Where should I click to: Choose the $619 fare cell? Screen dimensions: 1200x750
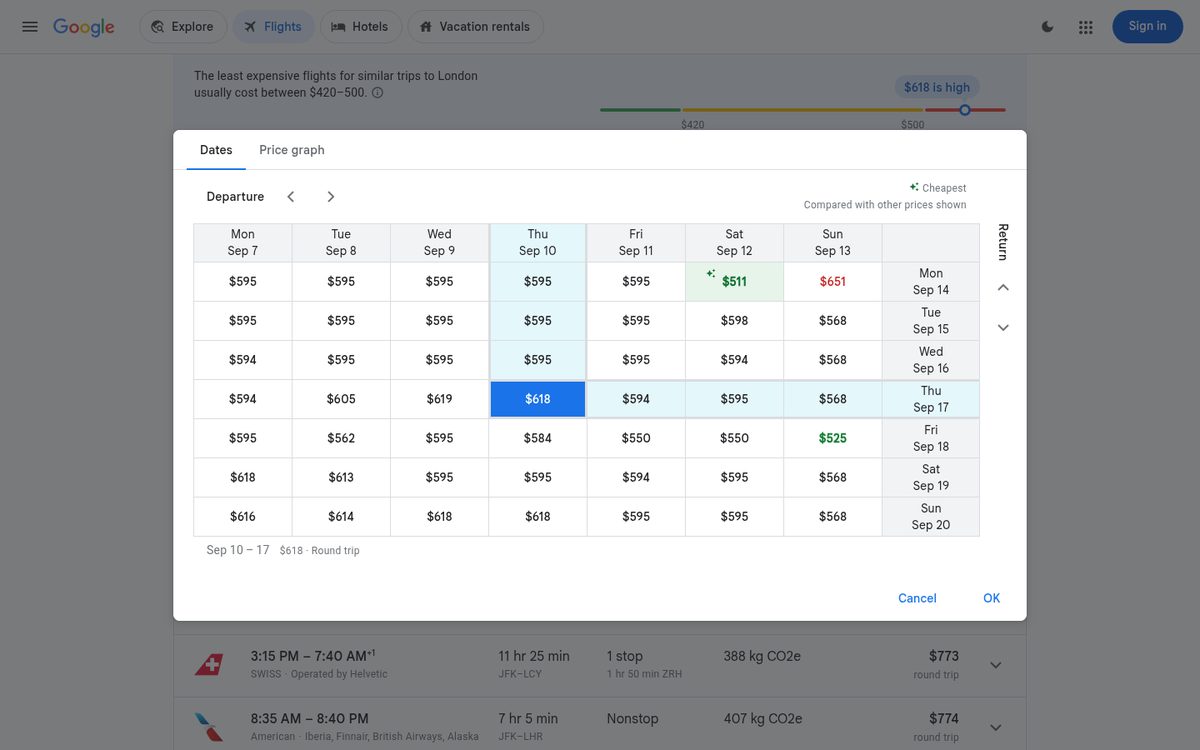click(x=439, y=399)
